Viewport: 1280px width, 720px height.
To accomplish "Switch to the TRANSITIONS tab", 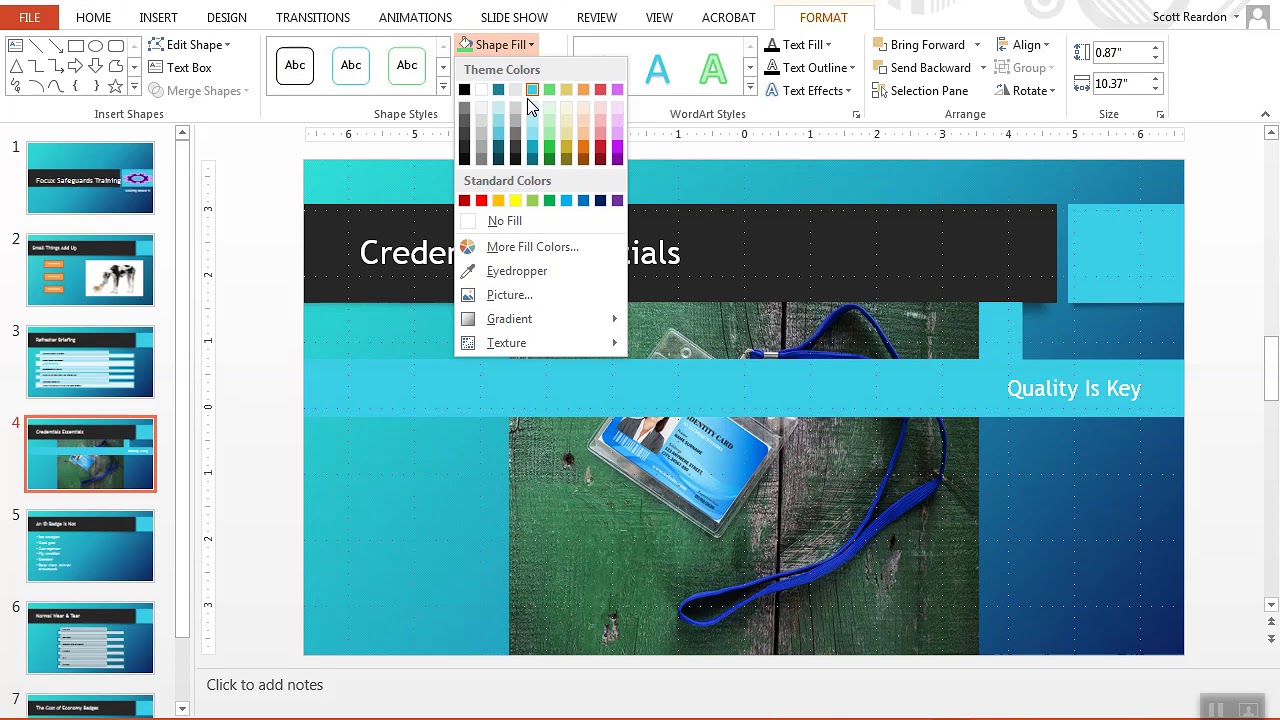I will pyautogui.click(x=313, y=18).
